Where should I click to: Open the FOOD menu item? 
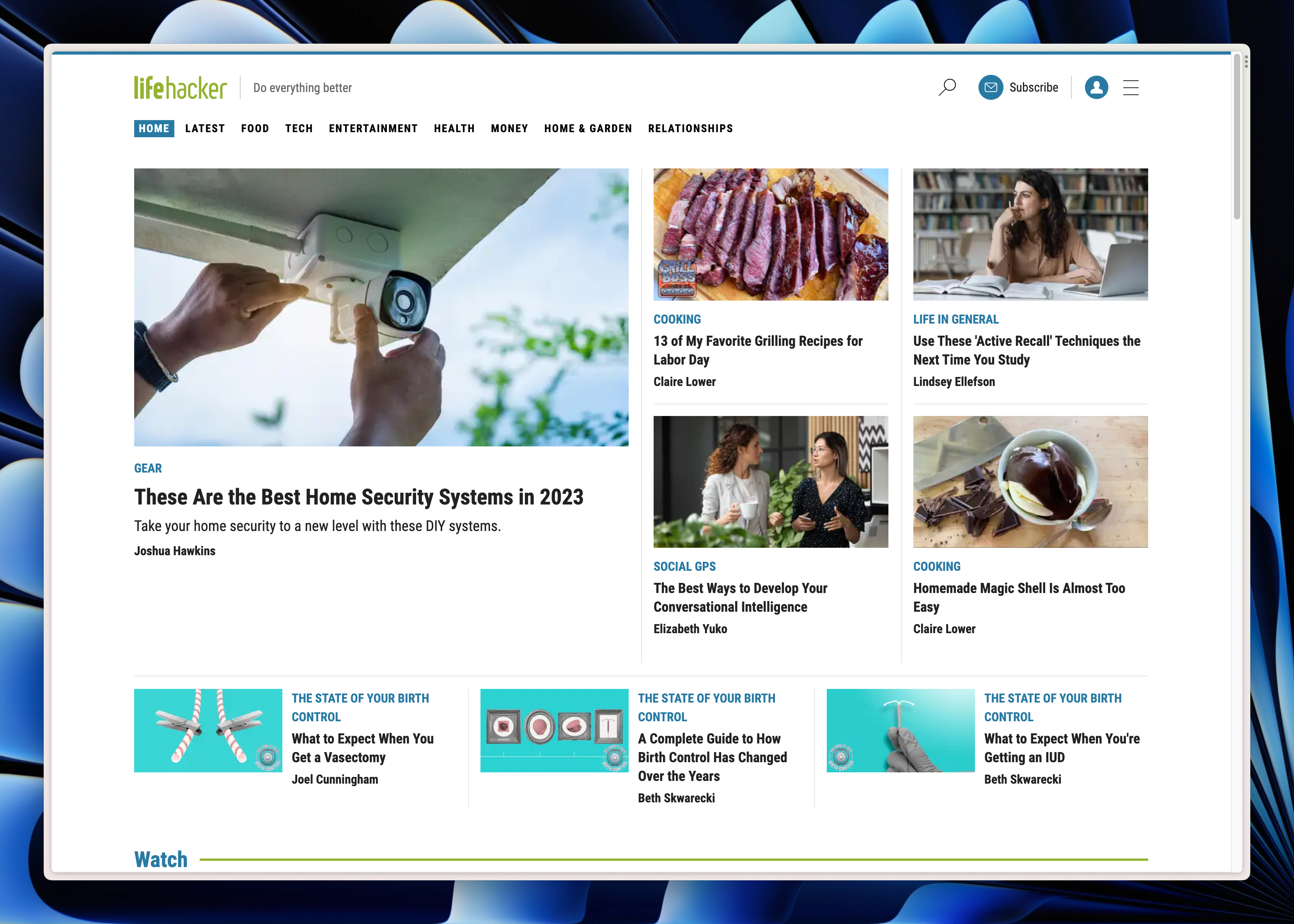[254, 129]
